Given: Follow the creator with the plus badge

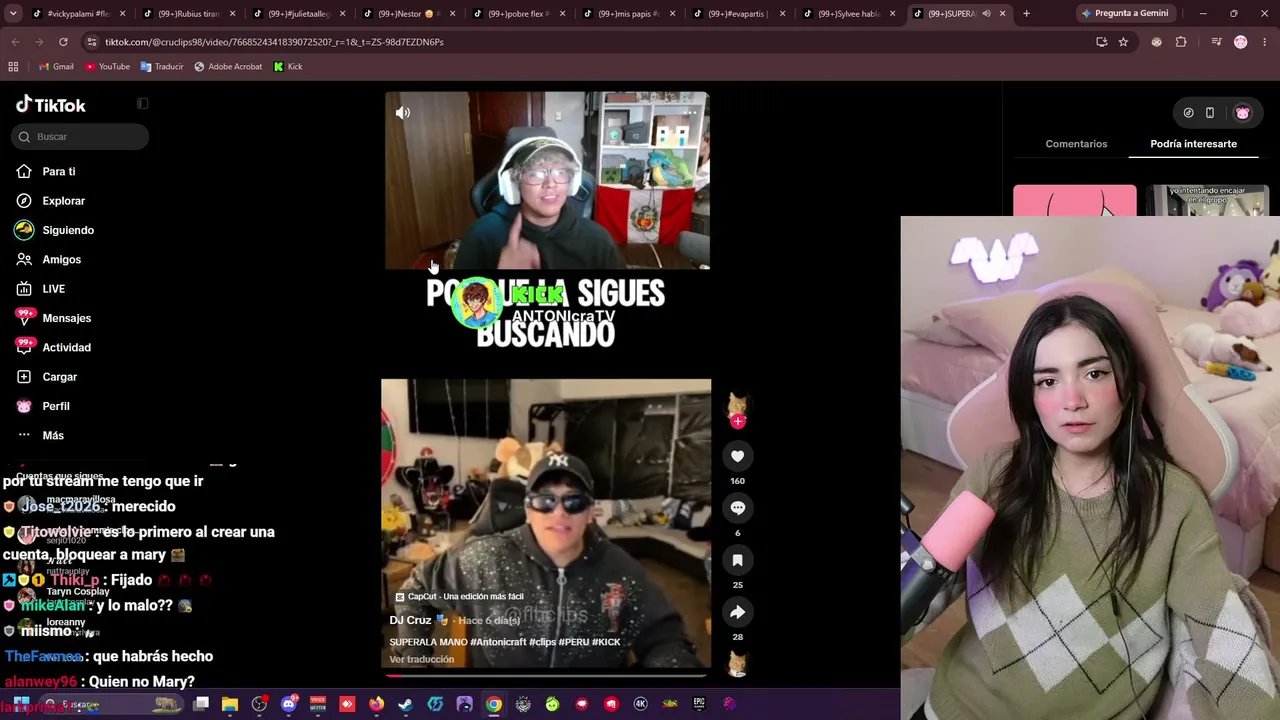Looking at the screenshot, I should [x=738, y=422].
